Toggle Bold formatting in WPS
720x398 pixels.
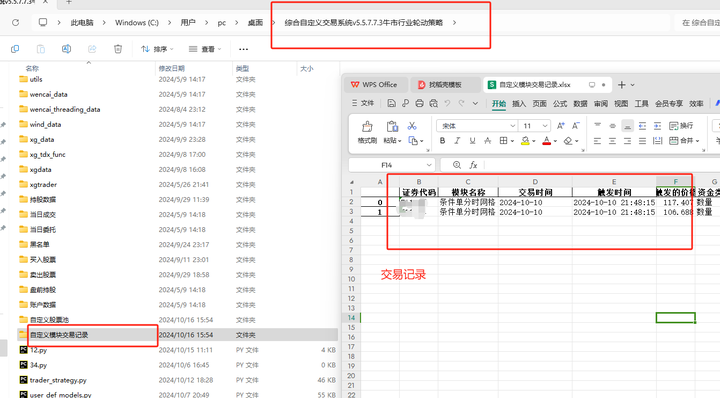click(442, 140)
